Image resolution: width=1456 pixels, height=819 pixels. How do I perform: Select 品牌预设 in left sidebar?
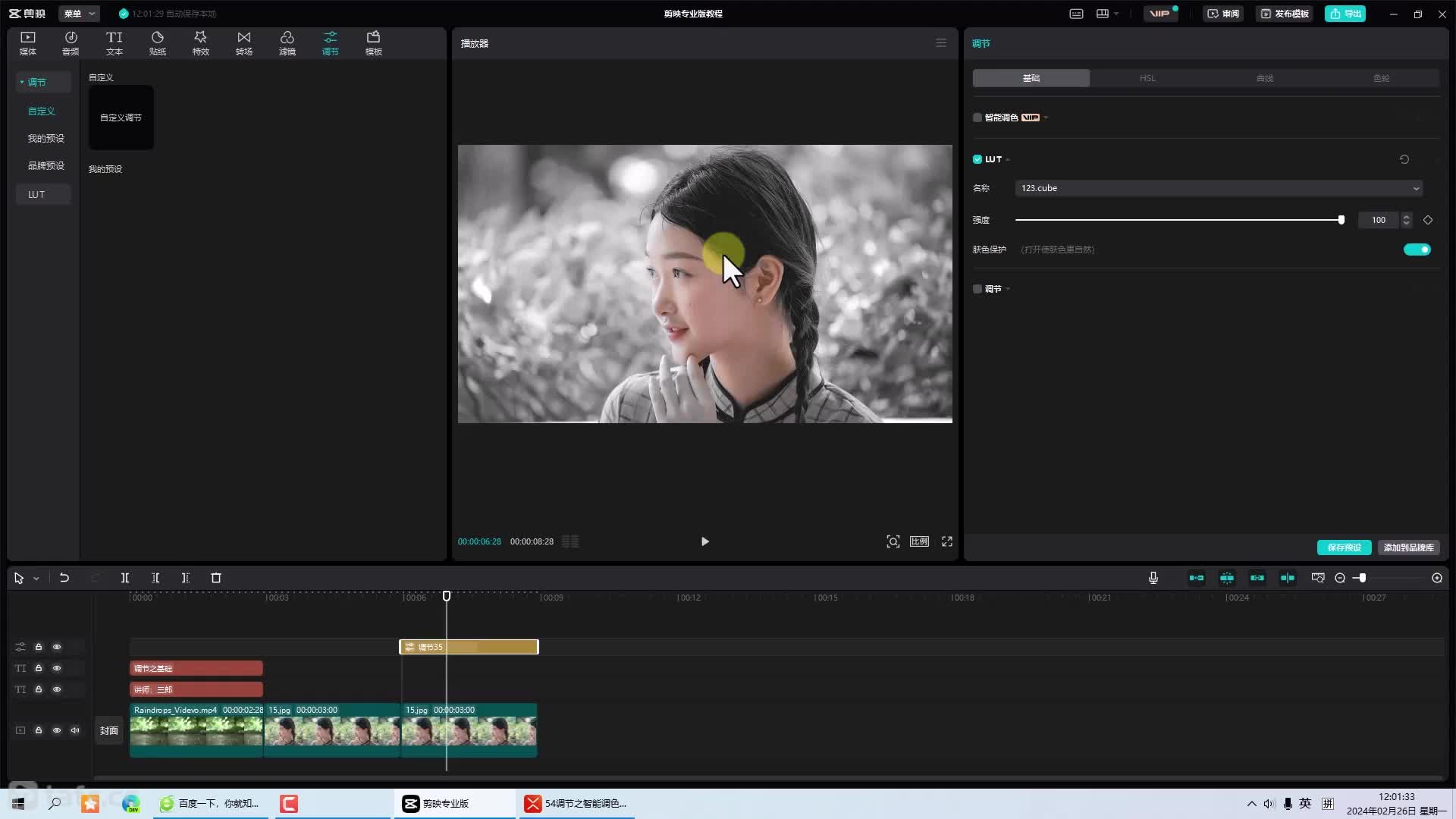(x=46, y=165)
